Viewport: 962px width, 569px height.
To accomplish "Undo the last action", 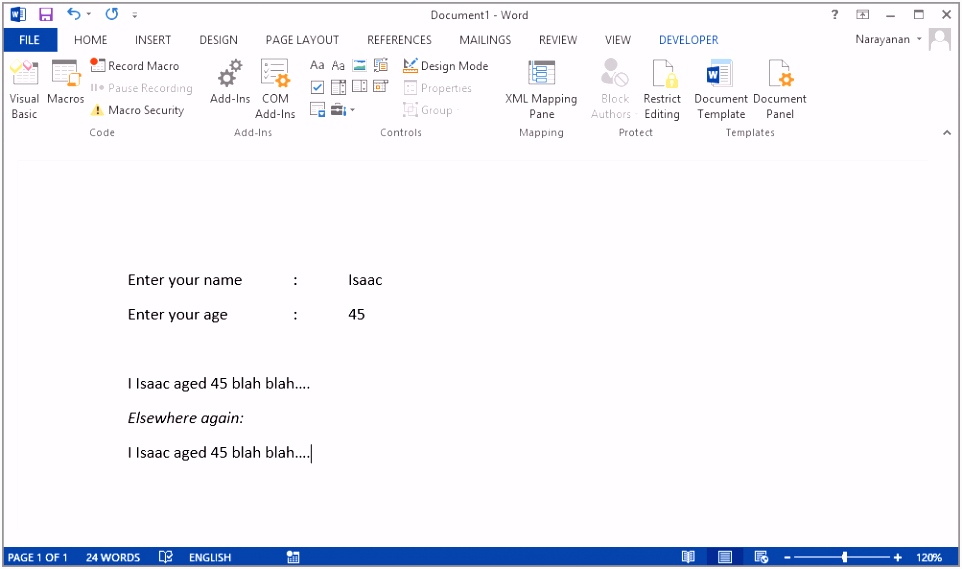I will pyautogui.click(x=74, y=14).
